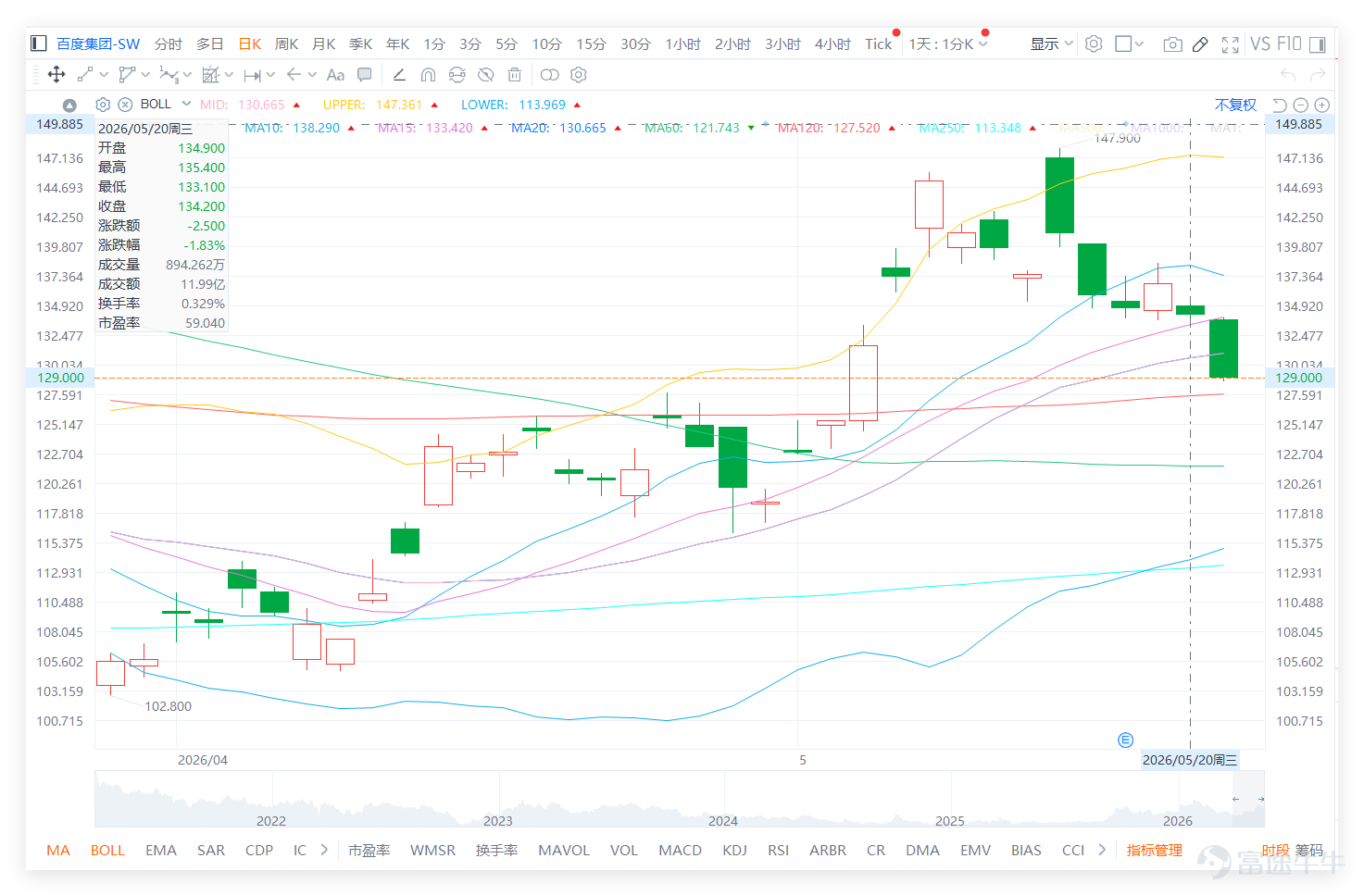Image resolution: width=1364 pixels, height=896 pixels.
Task: Select the wave pattern drawing tool
Action: click(x=169, y=75)
